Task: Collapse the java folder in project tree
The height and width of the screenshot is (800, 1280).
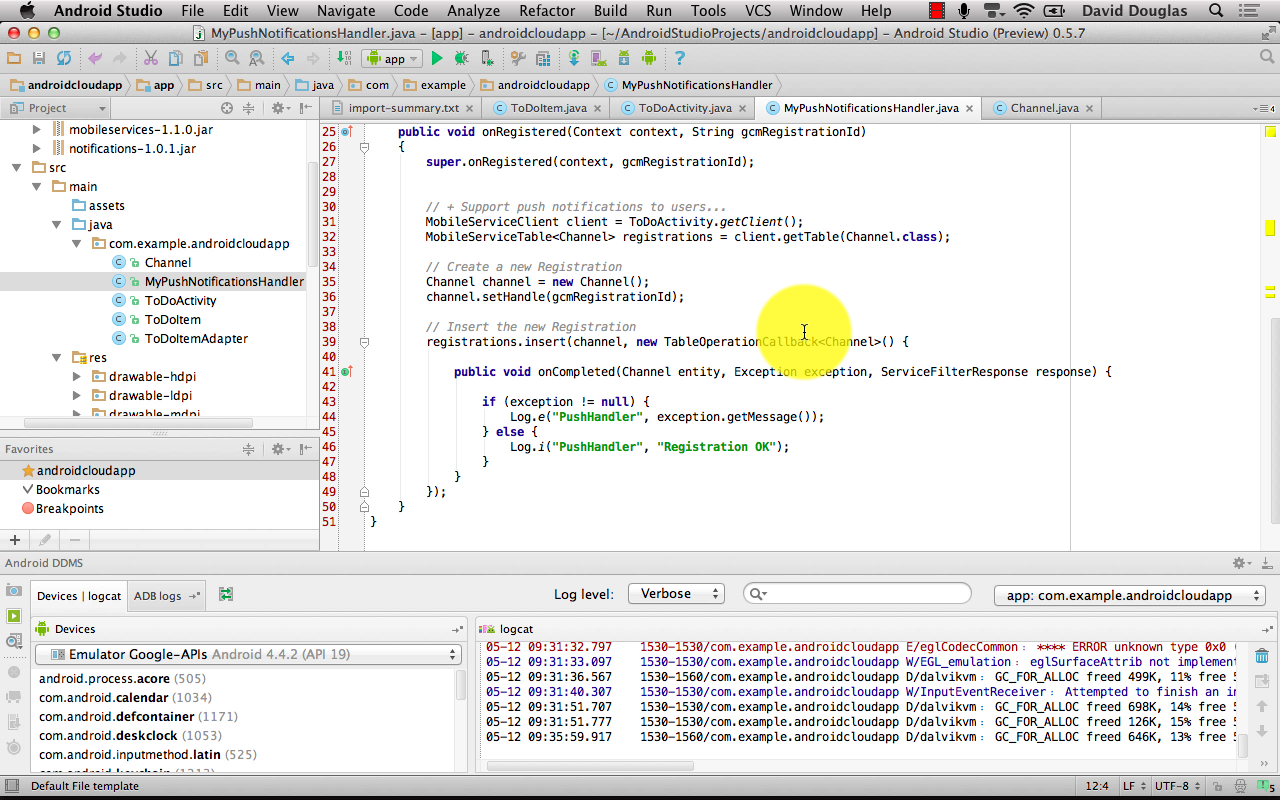Action: [x=57, y=225]
